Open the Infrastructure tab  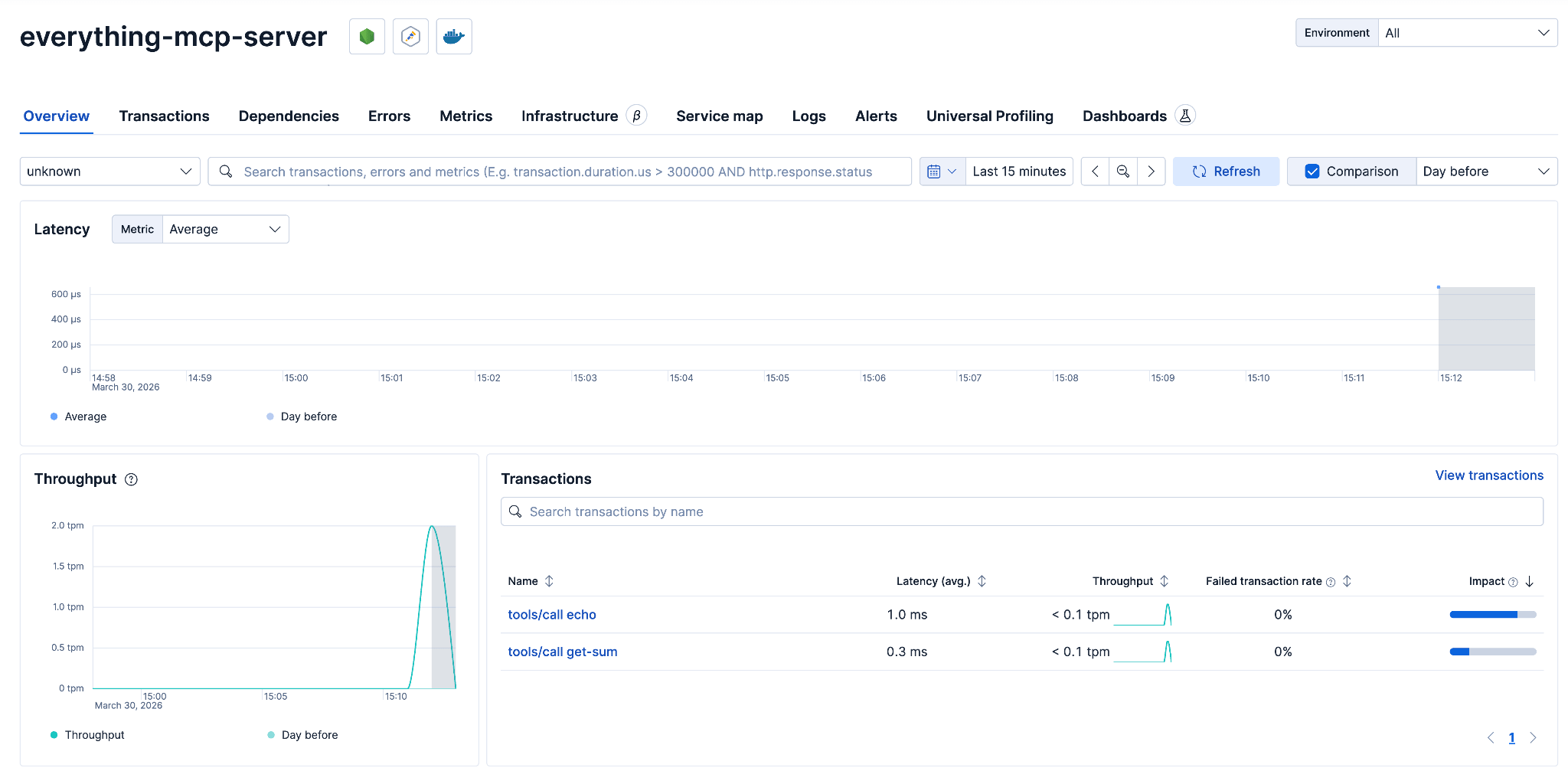[x=570, y=116]
